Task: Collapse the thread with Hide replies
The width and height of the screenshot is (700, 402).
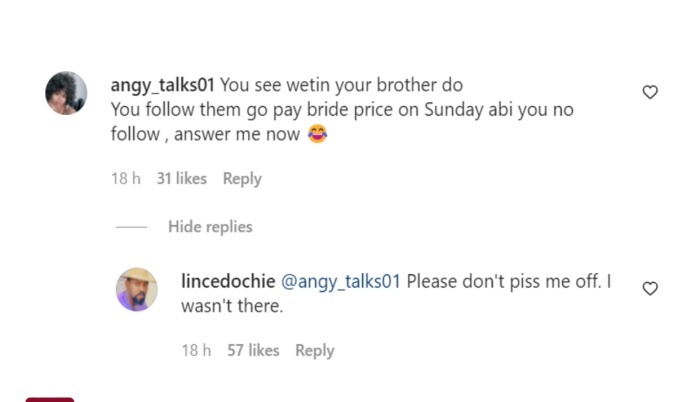Action: click(x=210, y=227)
